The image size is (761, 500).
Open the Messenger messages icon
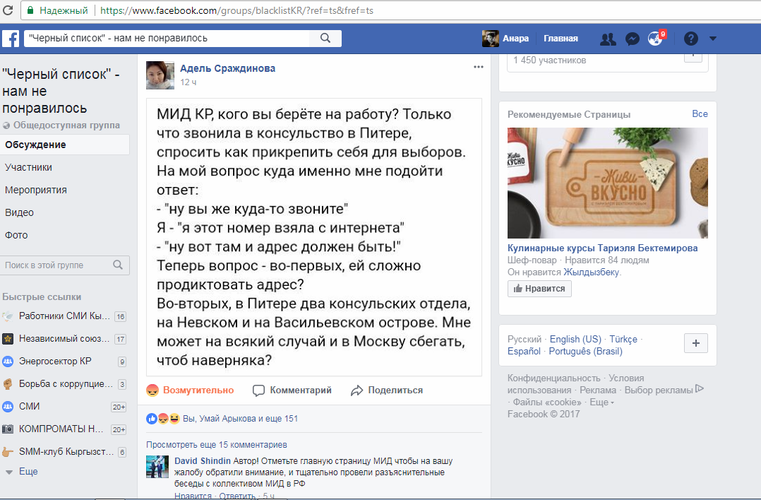632,39
